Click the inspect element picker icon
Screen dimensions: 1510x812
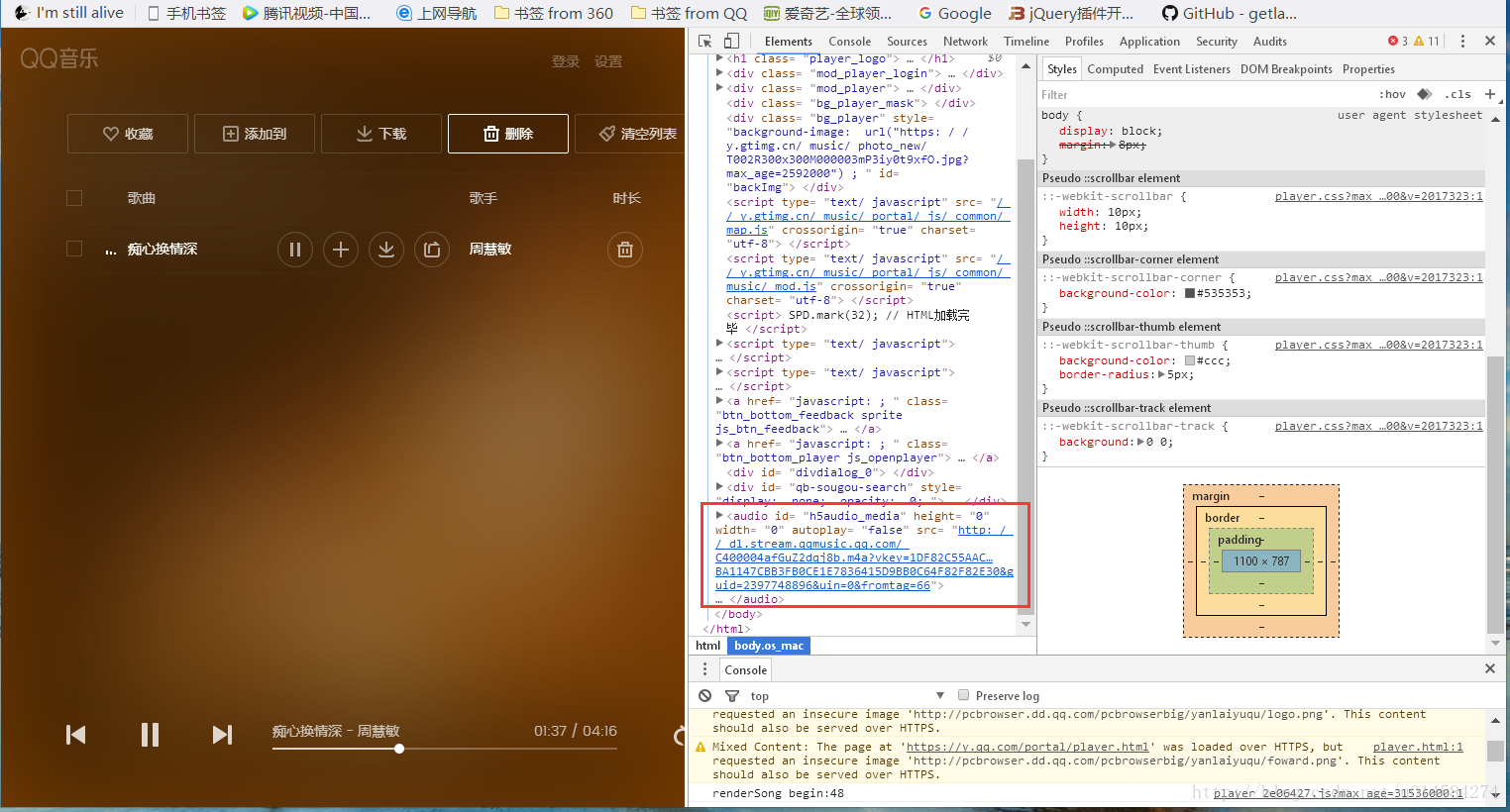pyautogui.click(x=704, y=41)
